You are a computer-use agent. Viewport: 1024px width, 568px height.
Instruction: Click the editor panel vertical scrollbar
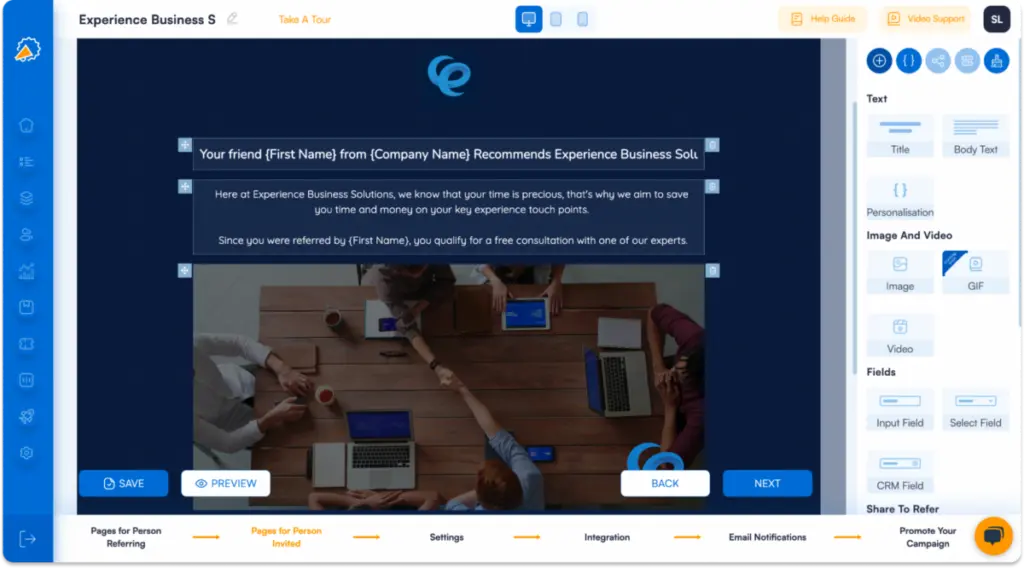point(853,230)
